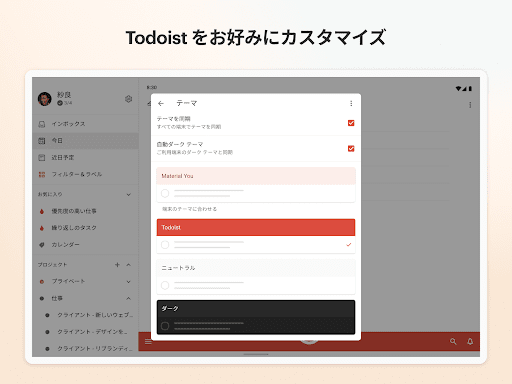Select the red Todoist theme header

(256, 227)
